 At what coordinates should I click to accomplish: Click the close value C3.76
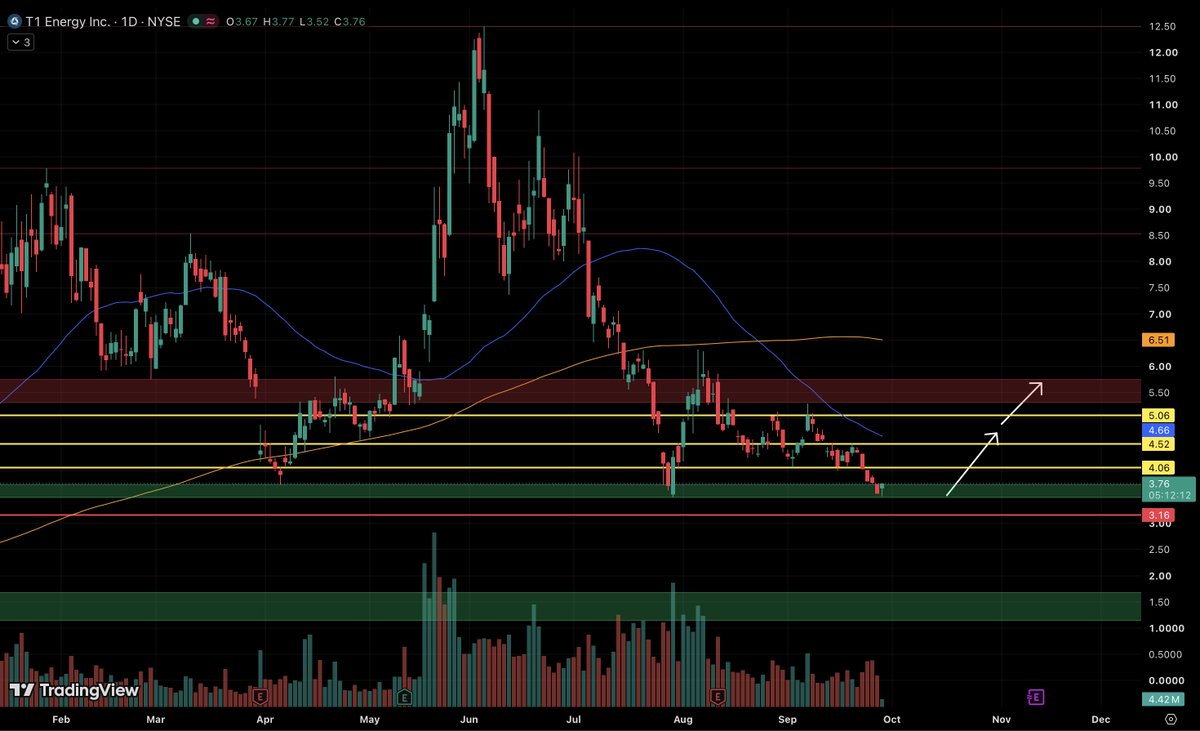350,21
